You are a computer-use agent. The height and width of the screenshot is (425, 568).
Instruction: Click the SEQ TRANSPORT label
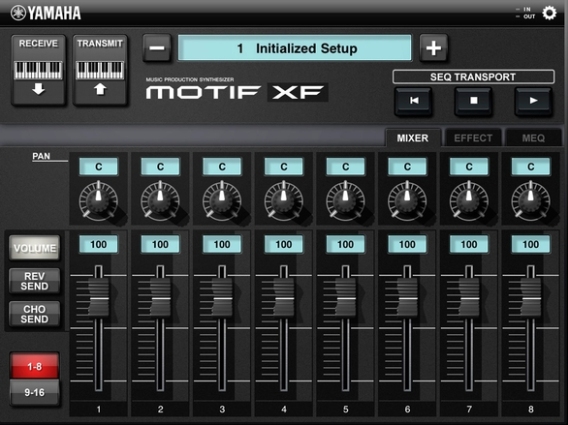point(473,77)
